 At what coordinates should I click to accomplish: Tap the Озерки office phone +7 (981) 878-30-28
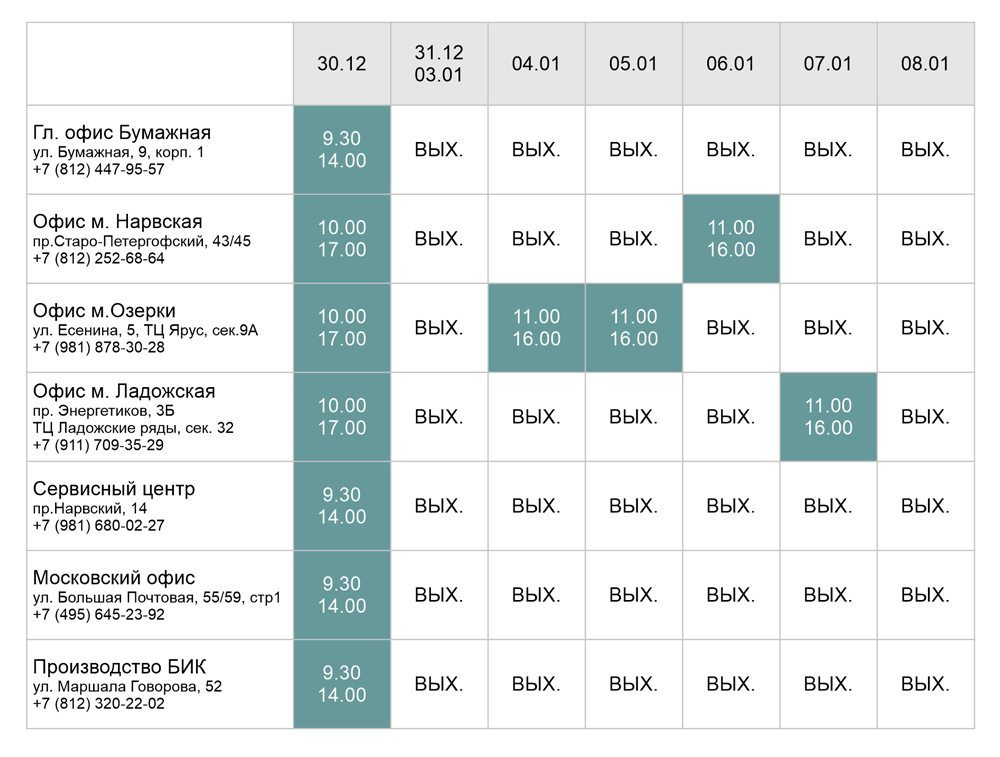[99, 347]
